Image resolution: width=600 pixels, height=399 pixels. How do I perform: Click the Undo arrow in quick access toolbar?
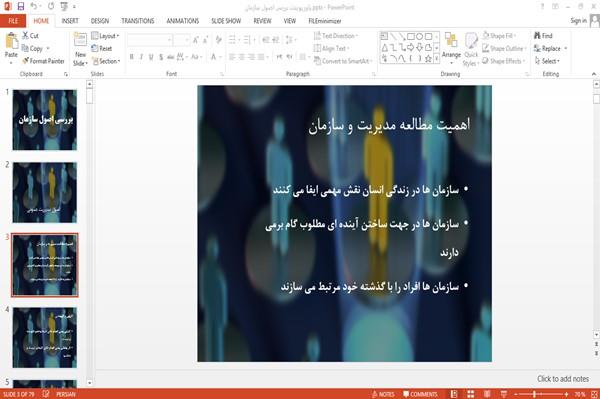(34, 7)
